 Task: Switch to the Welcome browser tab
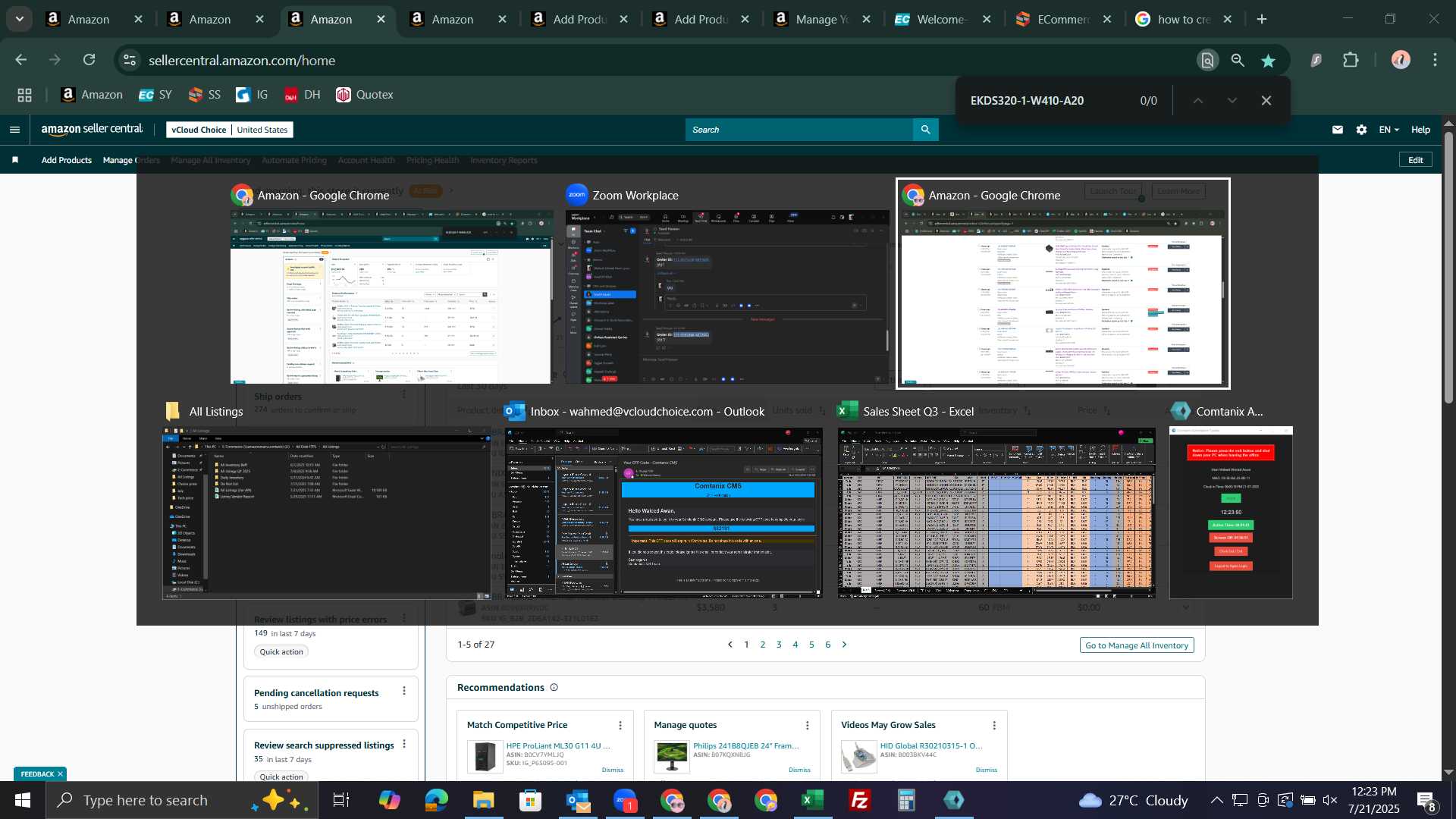point(942,19)
